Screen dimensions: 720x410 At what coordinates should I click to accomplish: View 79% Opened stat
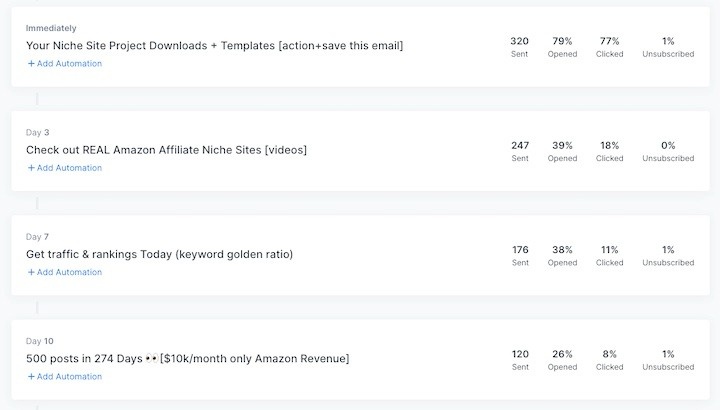click(x=562, y=46)
